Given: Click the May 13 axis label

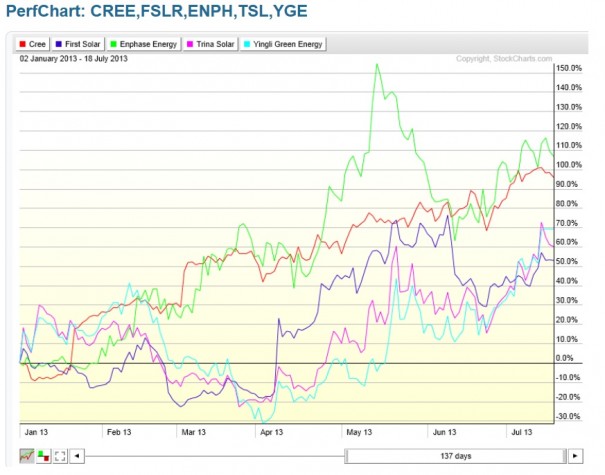Looking at the screenshot, I should [359, 432].
